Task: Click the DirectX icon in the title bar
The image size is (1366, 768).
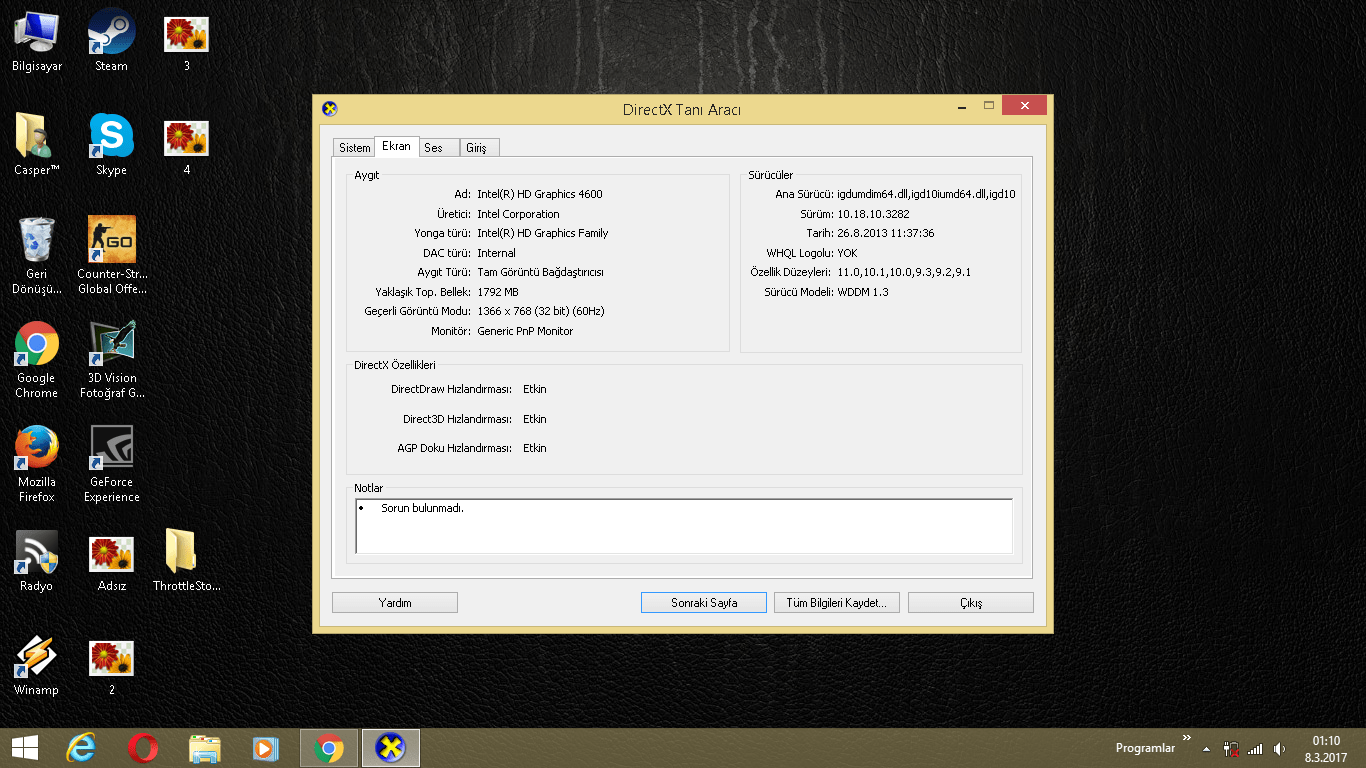Action: click(330, 109)
